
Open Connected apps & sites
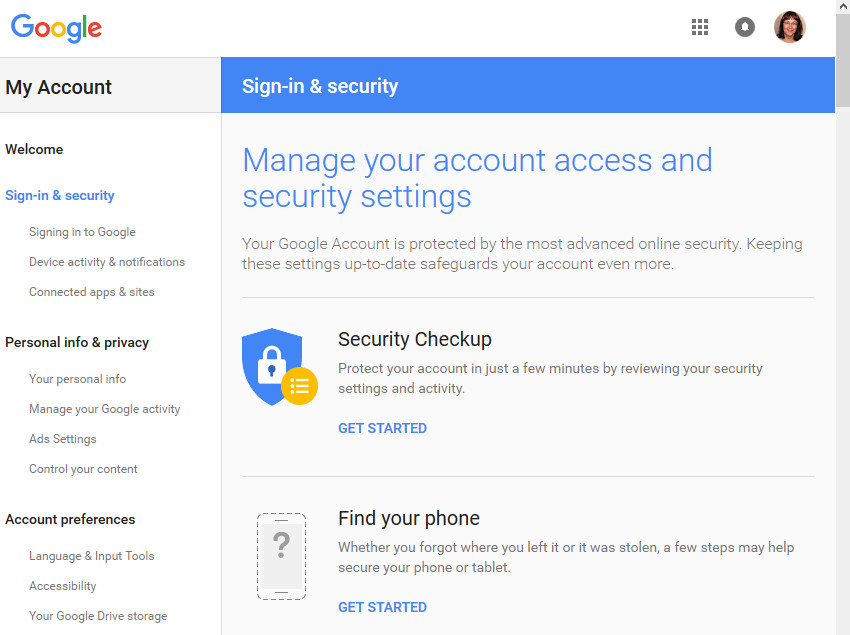click(92, 292)
